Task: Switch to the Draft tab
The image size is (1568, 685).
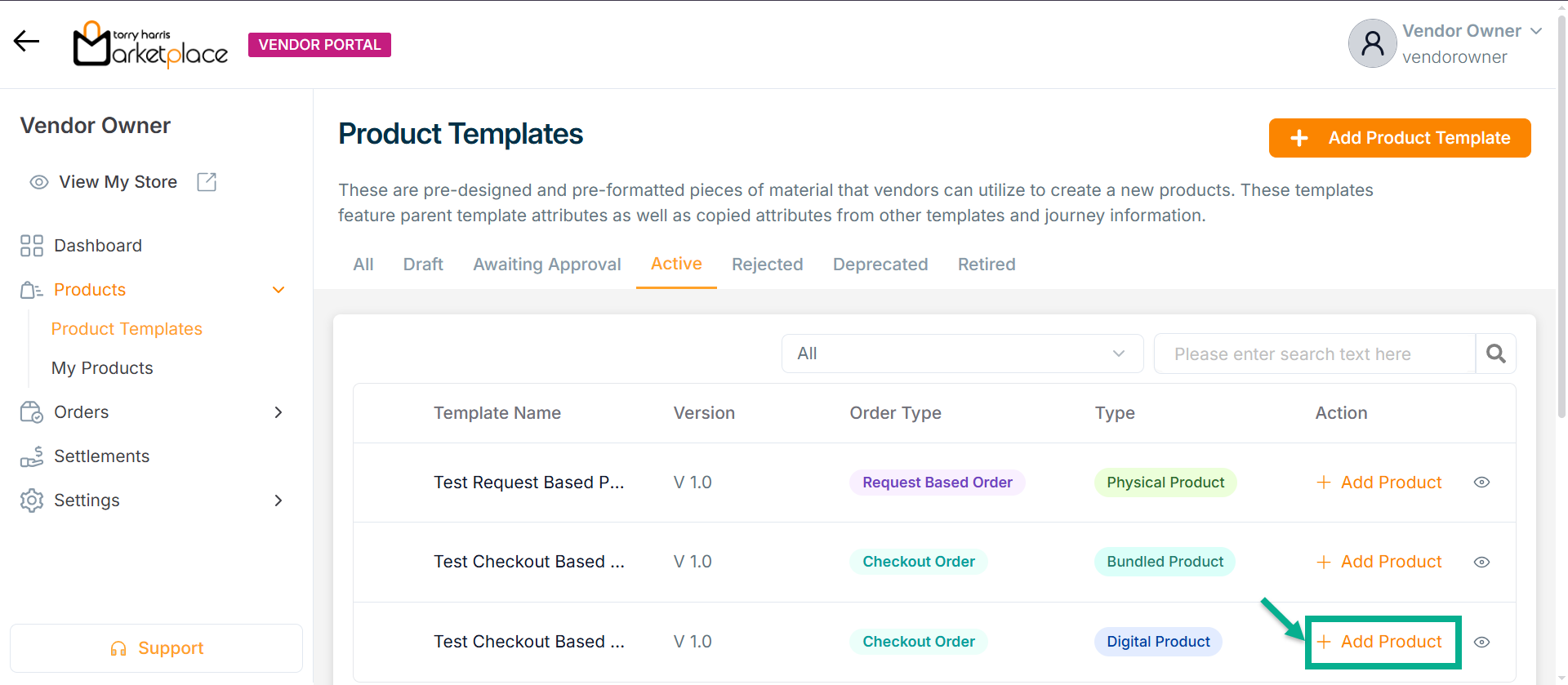Action: tap(423, 265)
